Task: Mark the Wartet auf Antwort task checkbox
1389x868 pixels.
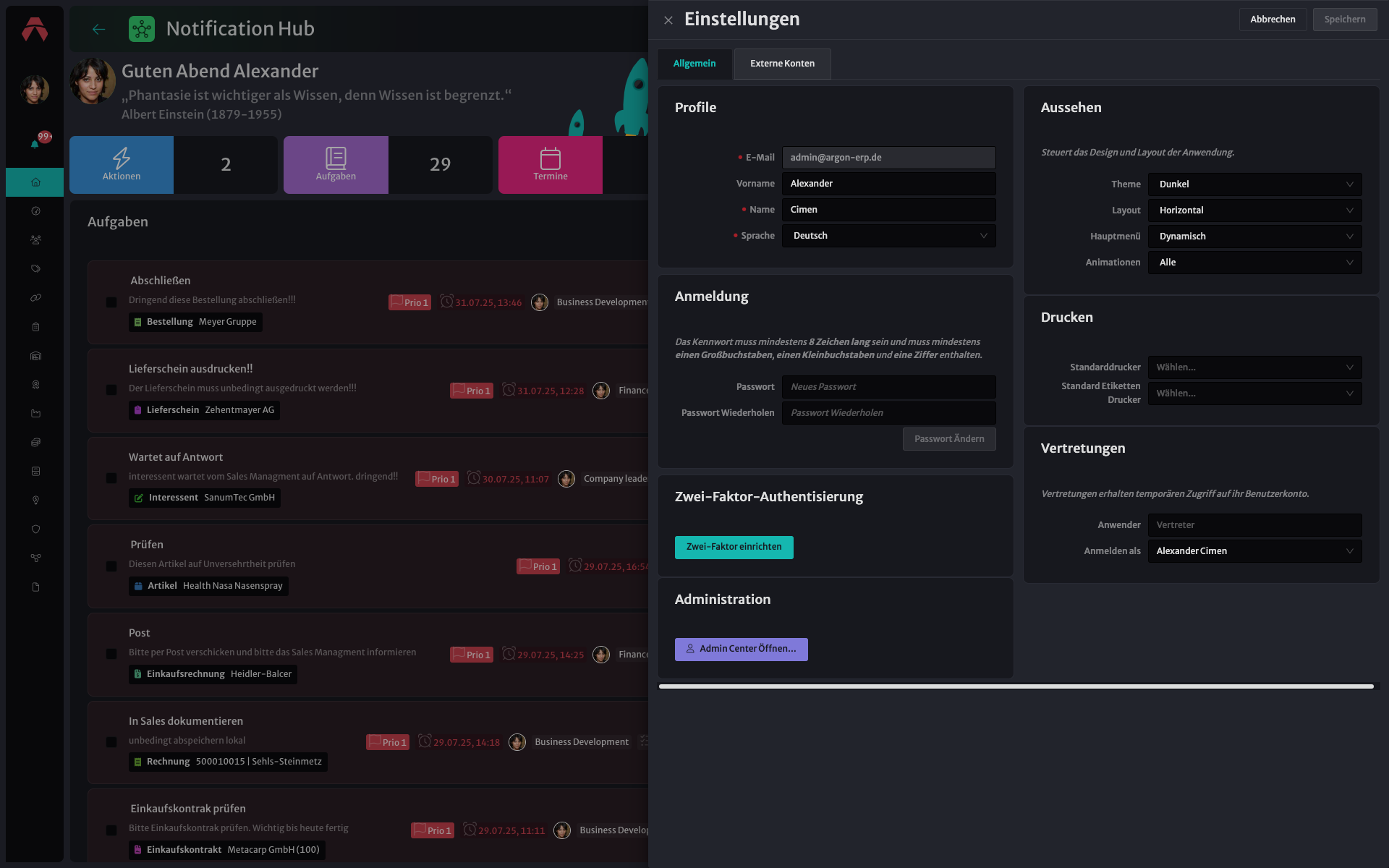Action: 111,478
